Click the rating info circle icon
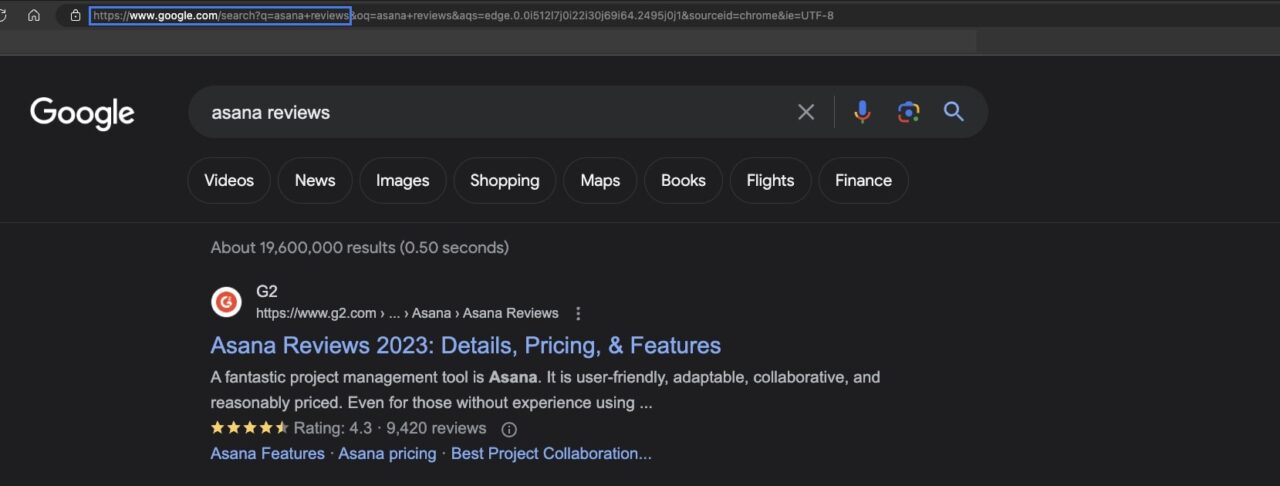 (x=509, y=429)
